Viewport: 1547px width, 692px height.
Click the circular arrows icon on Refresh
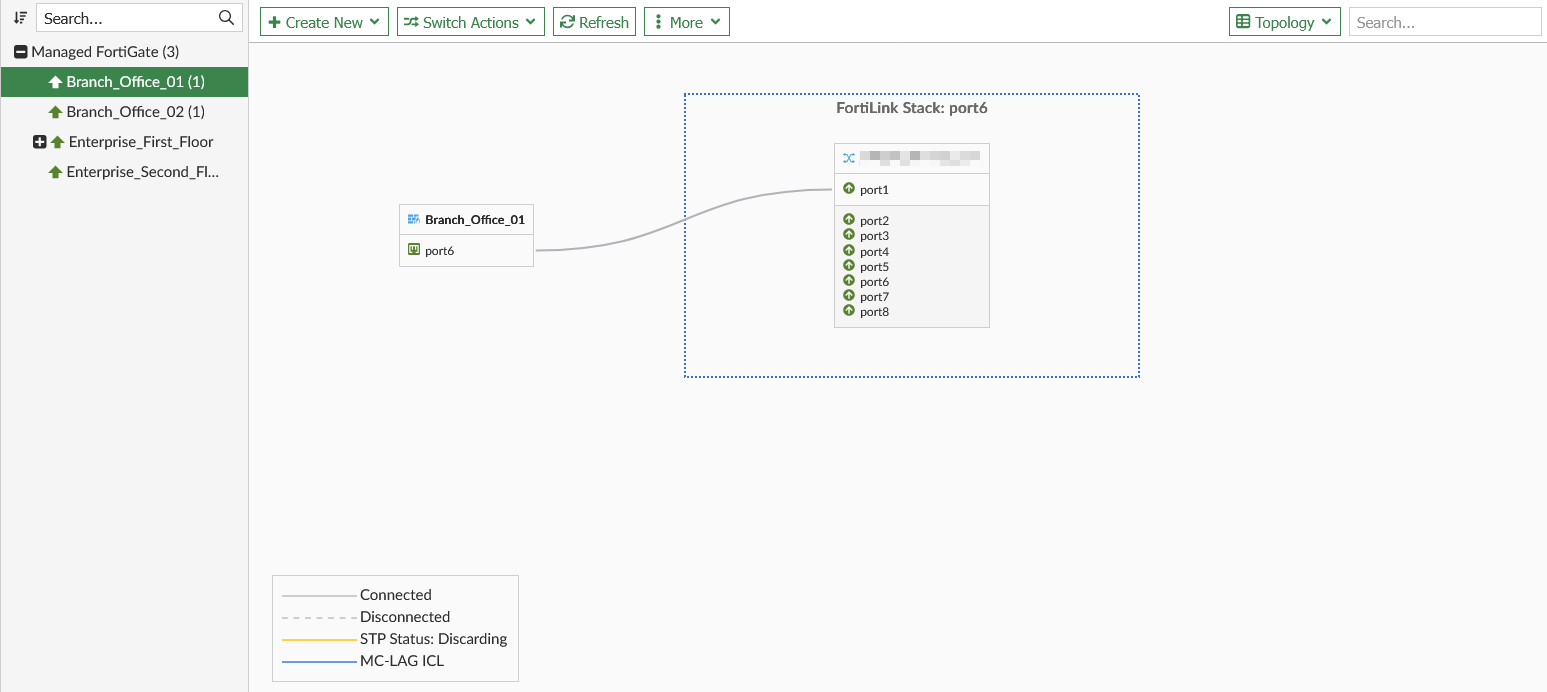568,22
